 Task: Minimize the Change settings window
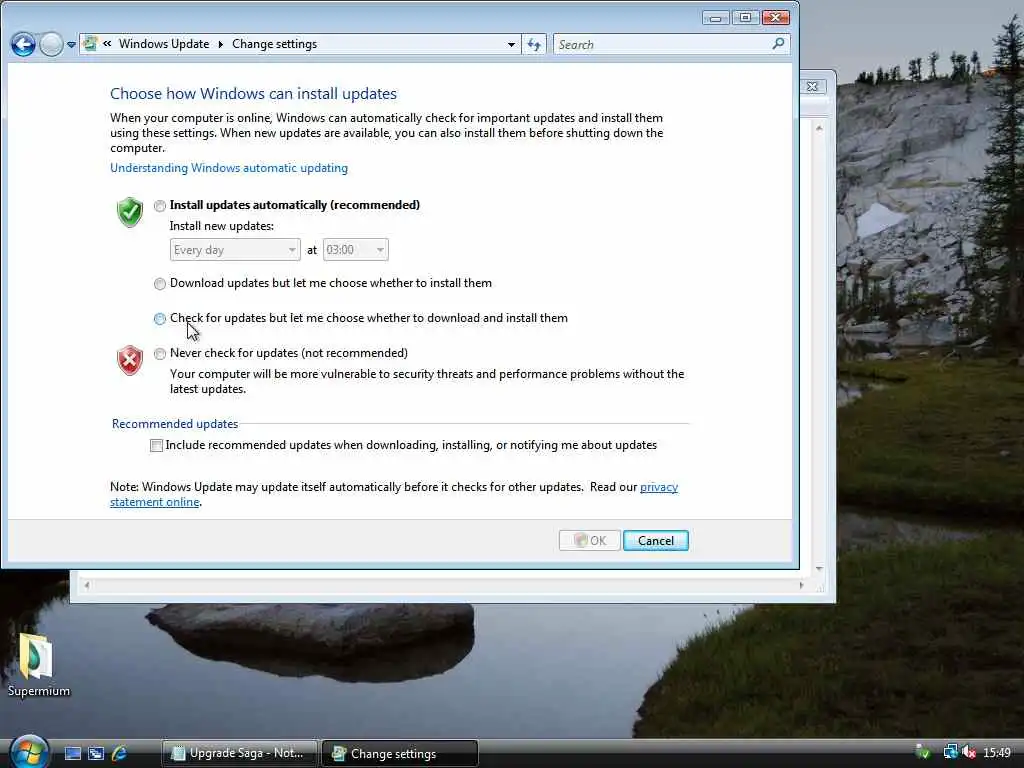[715, 18]
